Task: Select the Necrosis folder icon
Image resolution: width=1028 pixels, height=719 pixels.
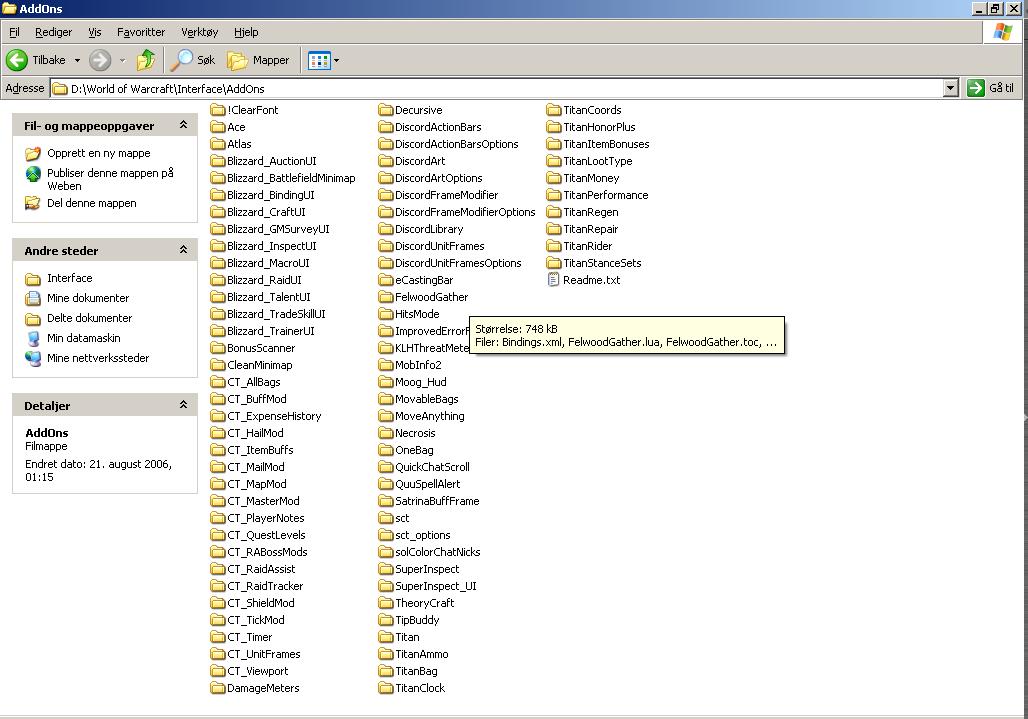Action: click(x=386, y=433)
